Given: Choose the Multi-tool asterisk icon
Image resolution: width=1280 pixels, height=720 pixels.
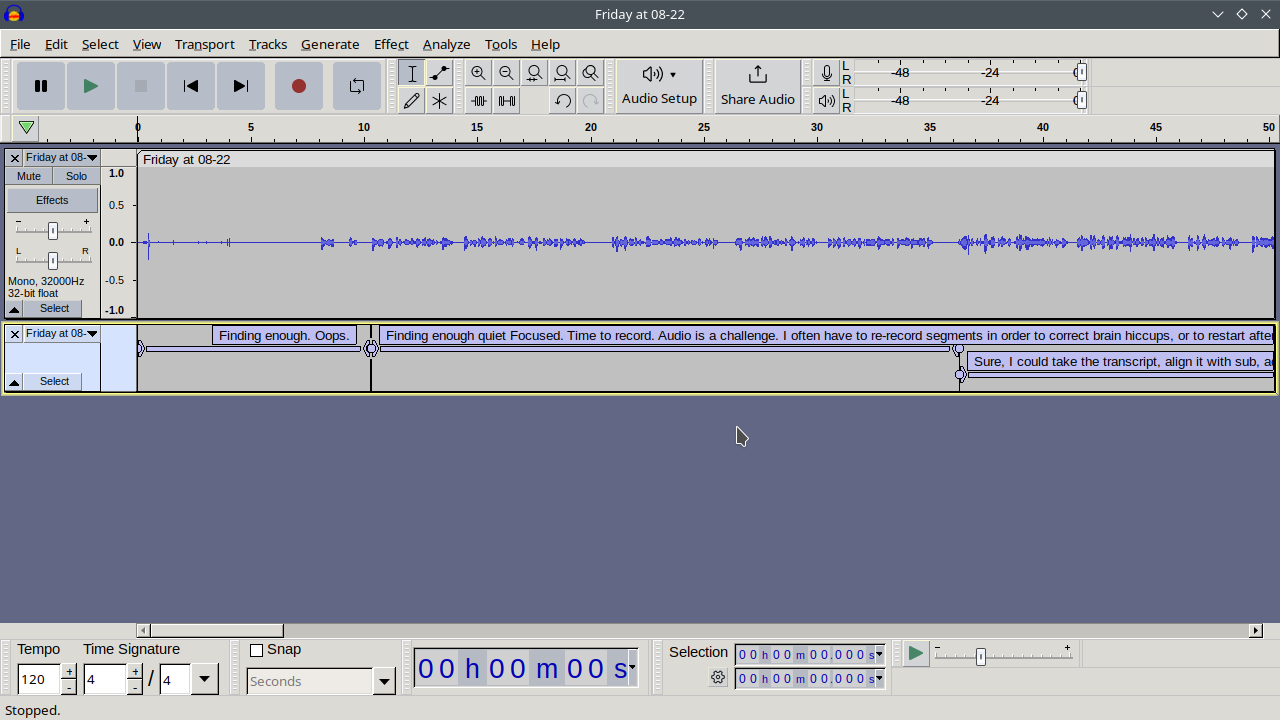Looking at the screenshot, I should pos(439,100).
